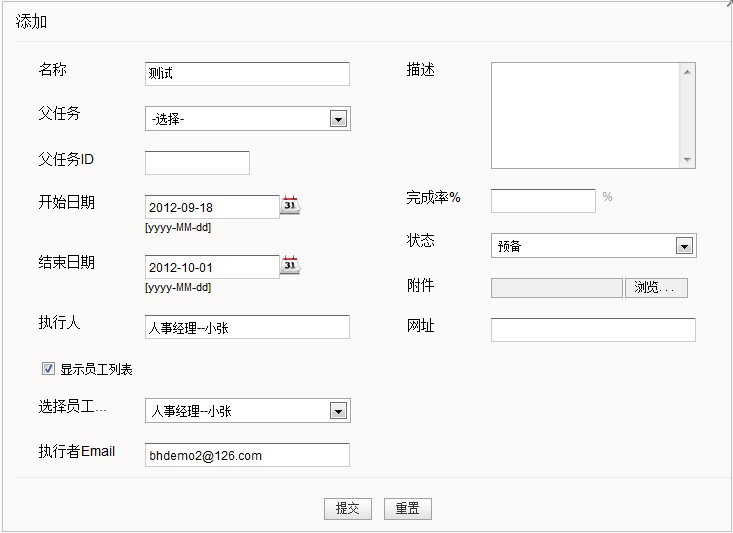Close the 添加 dialog via corner icon
Image resolution: width=733 pixels, height=533 pixels.
727,4
